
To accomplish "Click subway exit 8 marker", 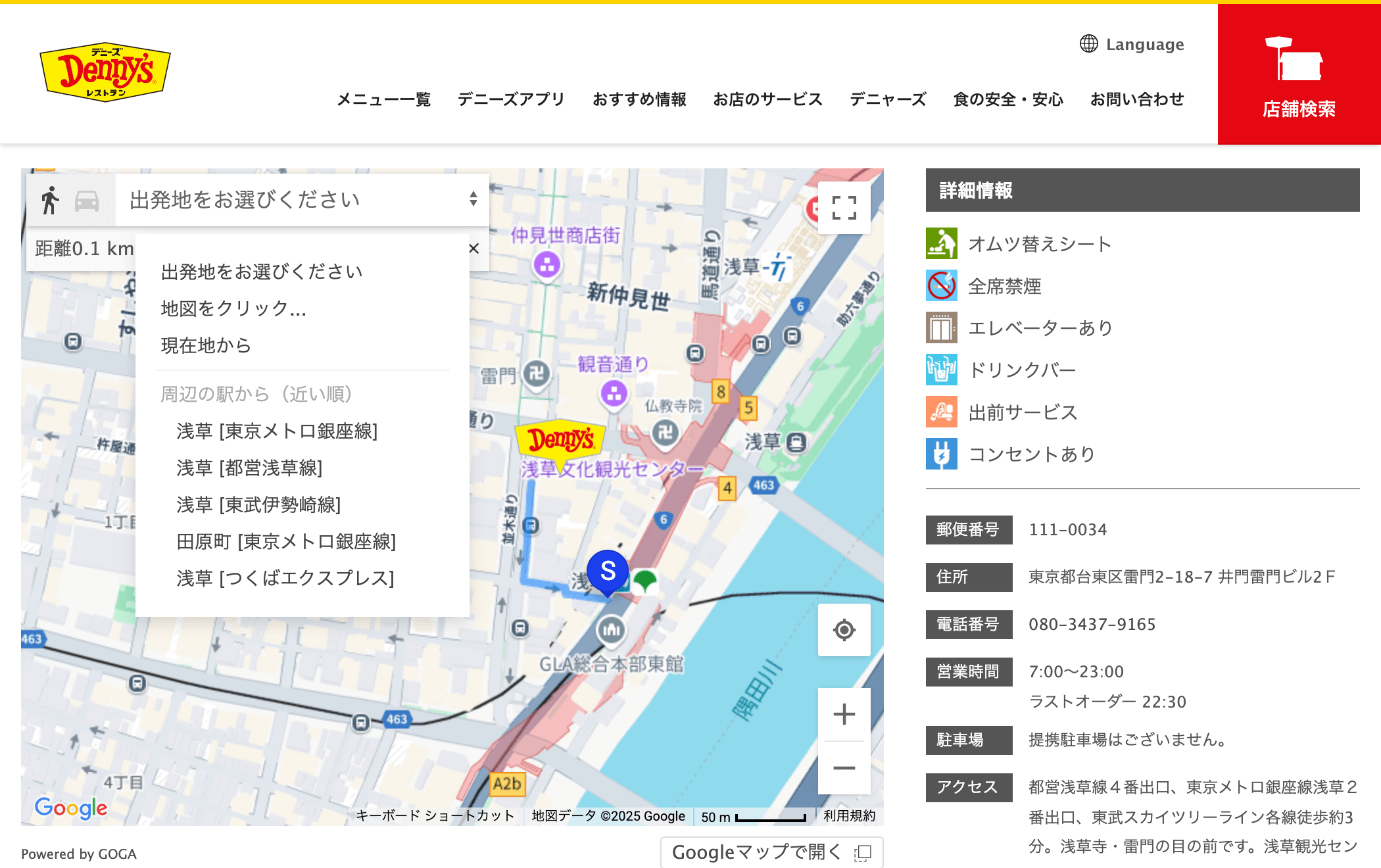I will tap(721, 392).
